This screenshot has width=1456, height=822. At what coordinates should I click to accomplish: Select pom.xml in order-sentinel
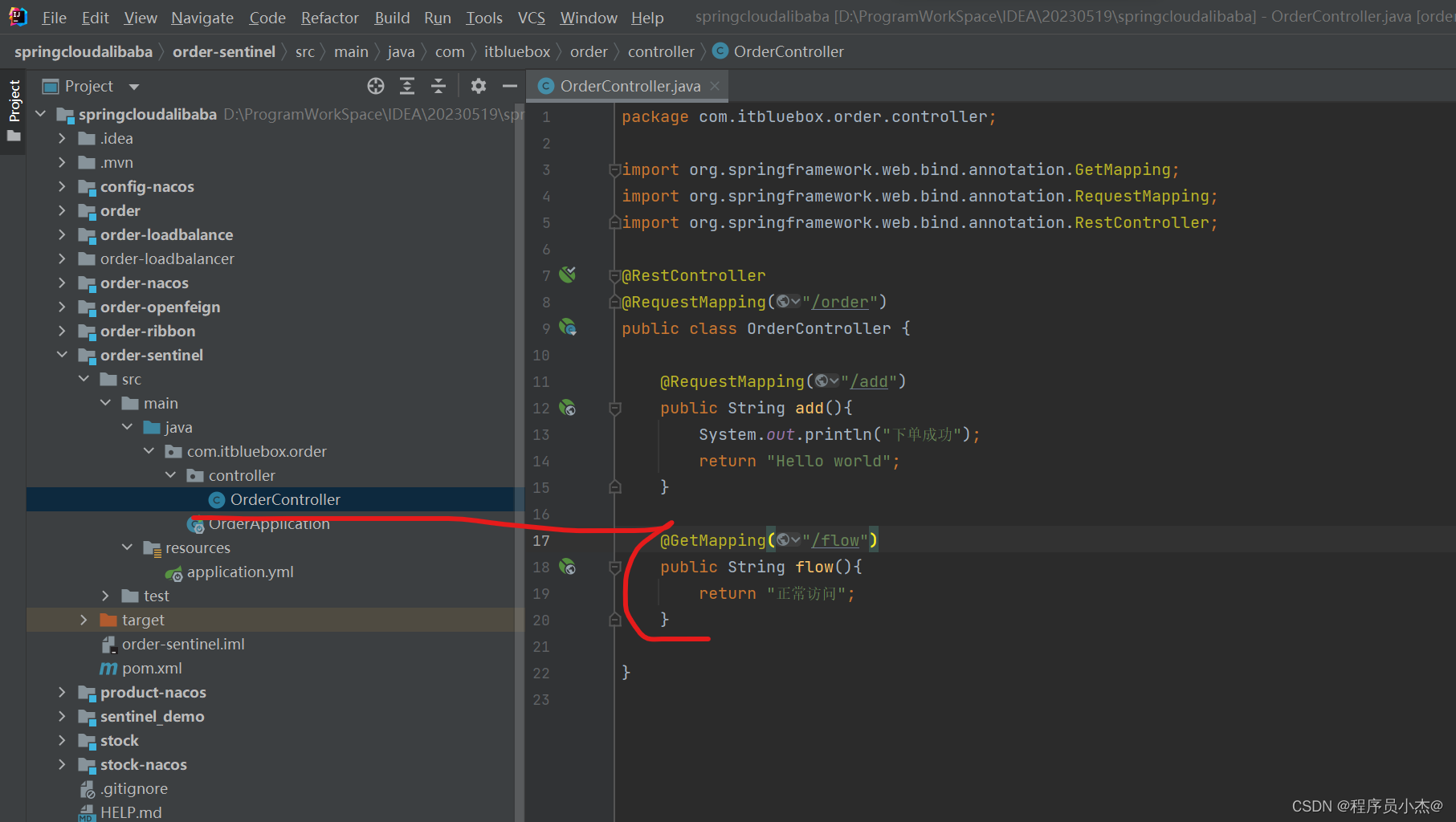pos(152,668)
